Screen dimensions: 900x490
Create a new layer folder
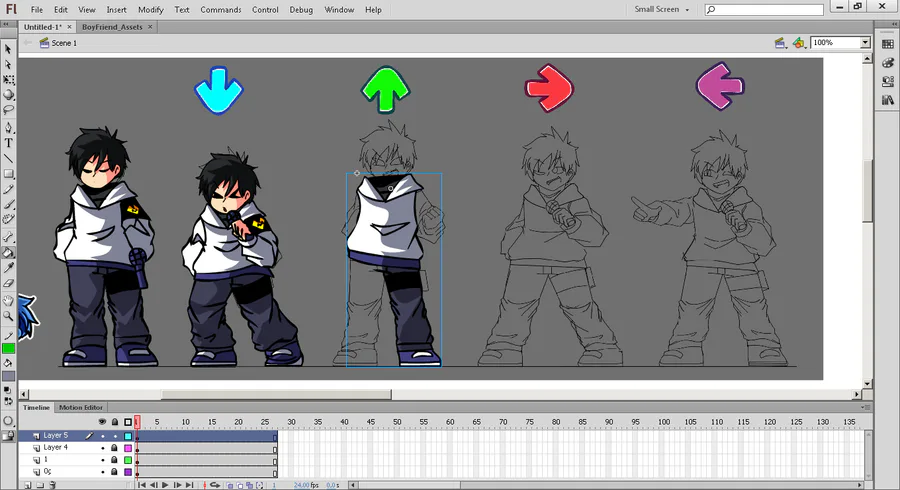[x=40, y=485]
